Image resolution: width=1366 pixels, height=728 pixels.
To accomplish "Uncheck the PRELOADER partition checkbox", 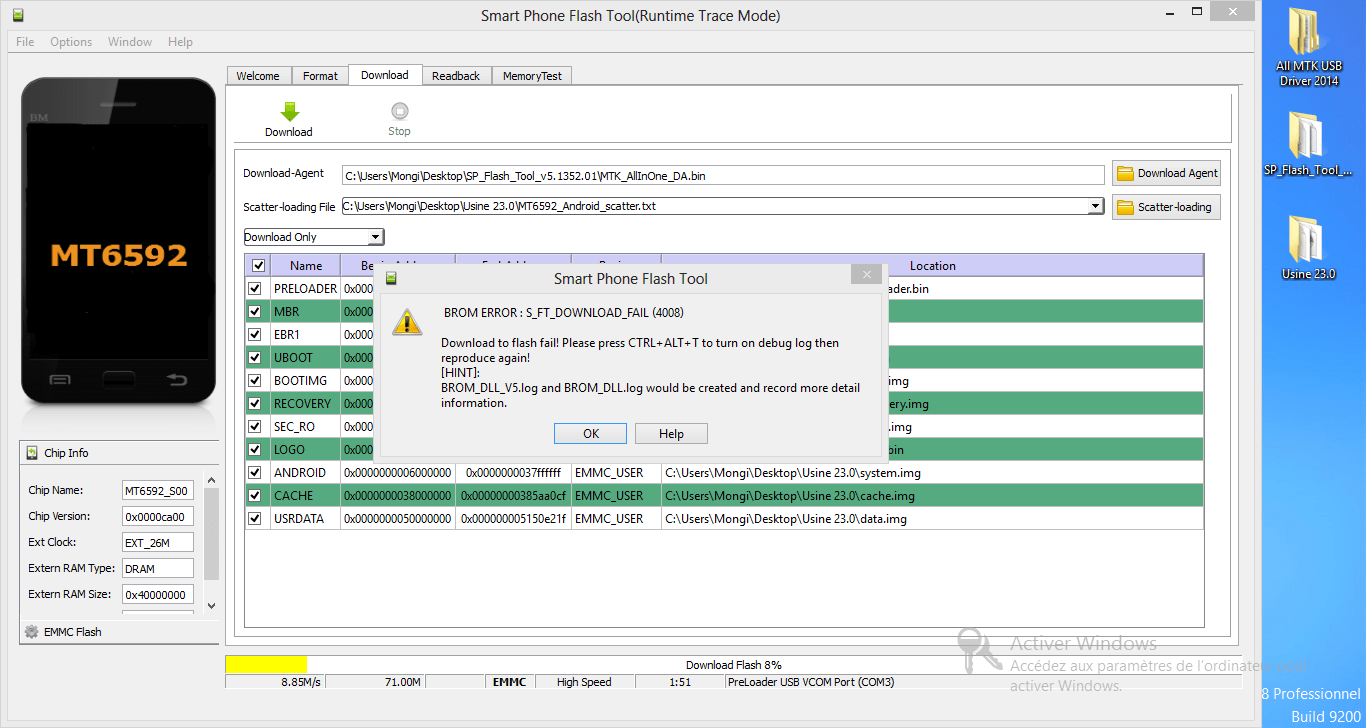I will pos(255,289).
